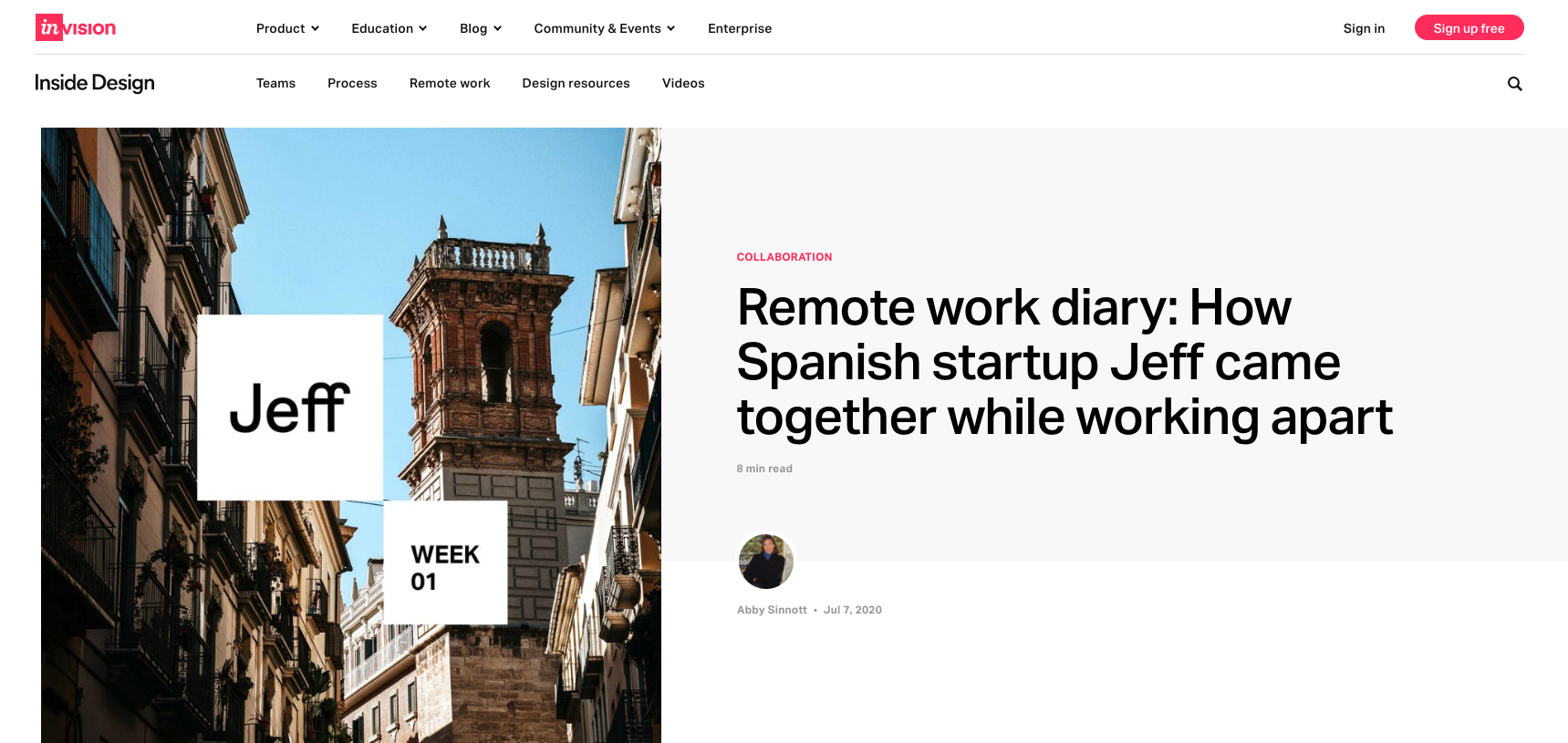Open the Remote work section

coord(450,83)
